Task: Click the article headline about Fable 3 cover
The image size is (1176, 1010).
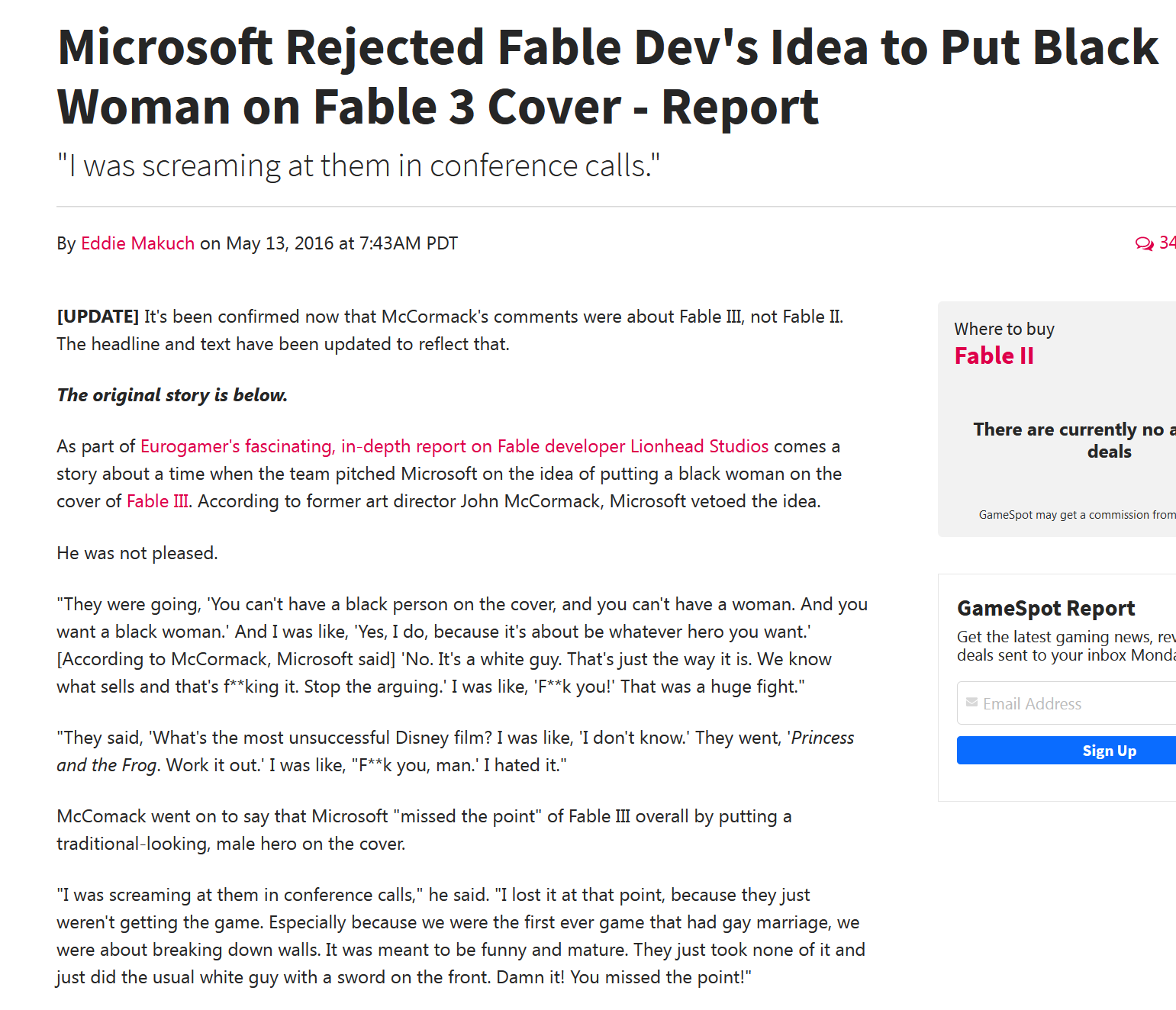Action: pyautogui.click(x=607, y=76)
